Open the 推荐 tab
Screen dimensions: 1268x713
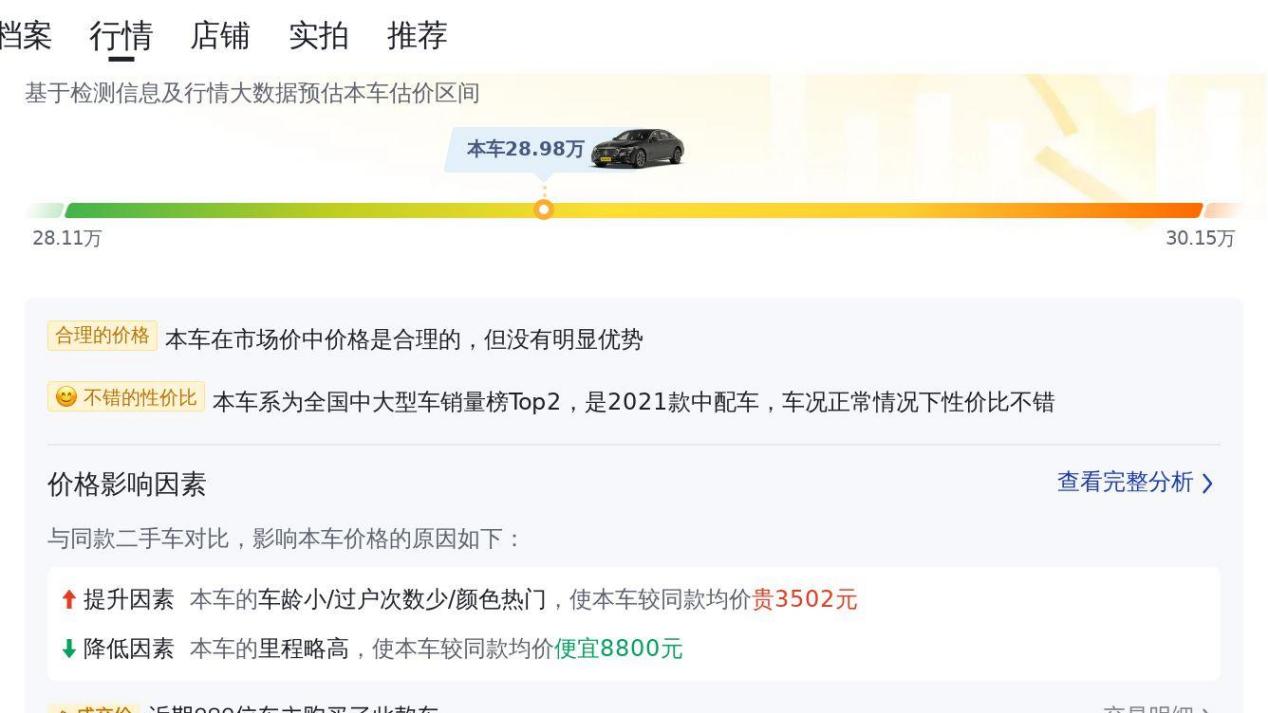click(x=417, y=36)
